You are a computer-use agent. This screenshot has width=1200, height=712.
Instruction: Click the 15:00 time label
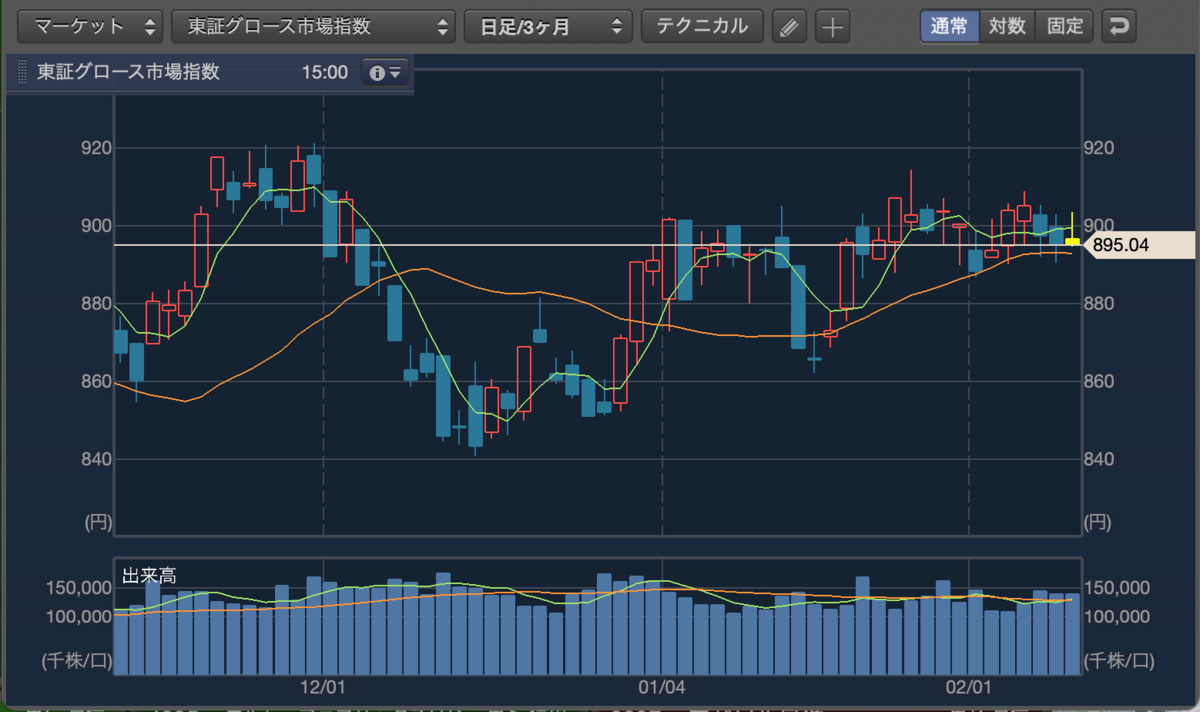[x=324, y=73]
